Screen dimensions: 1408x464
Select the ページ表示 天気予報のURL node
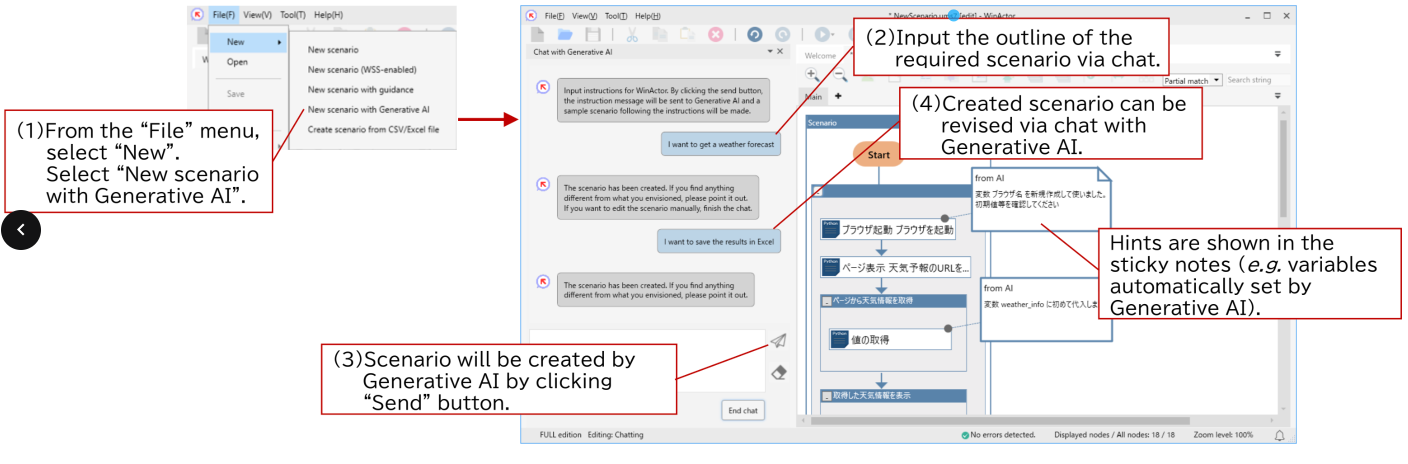coord(895,268)
